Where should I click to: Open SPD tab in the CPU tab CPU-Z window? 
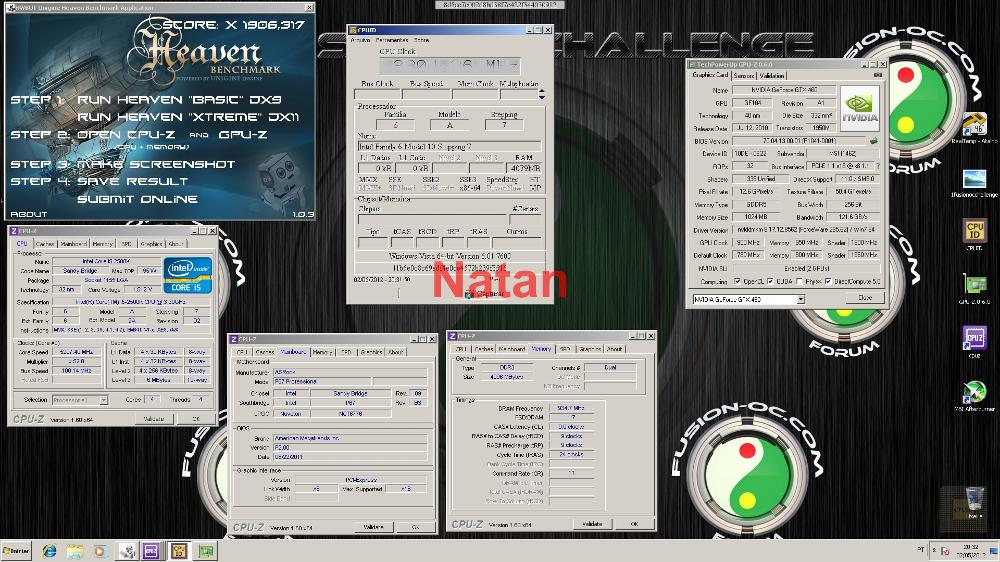126,244
